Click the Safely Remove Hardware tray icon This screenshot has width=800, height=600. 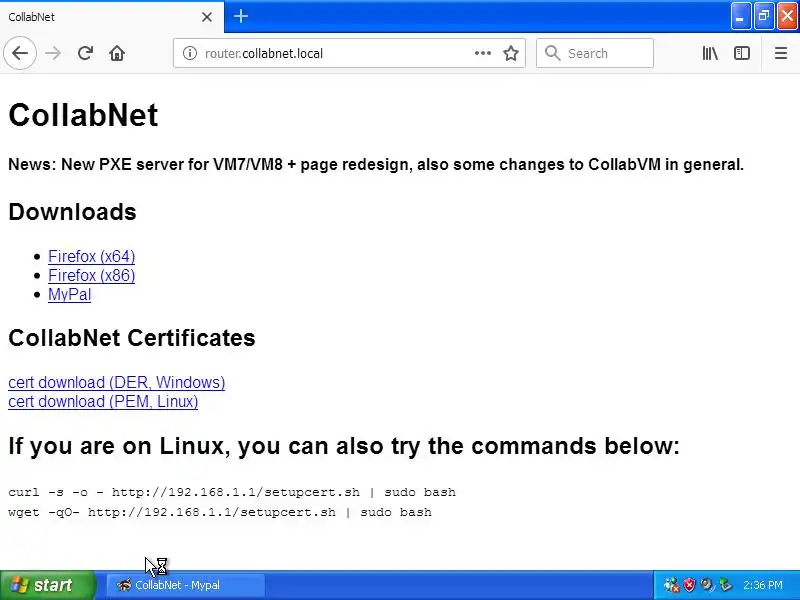[x=725, y=585]
